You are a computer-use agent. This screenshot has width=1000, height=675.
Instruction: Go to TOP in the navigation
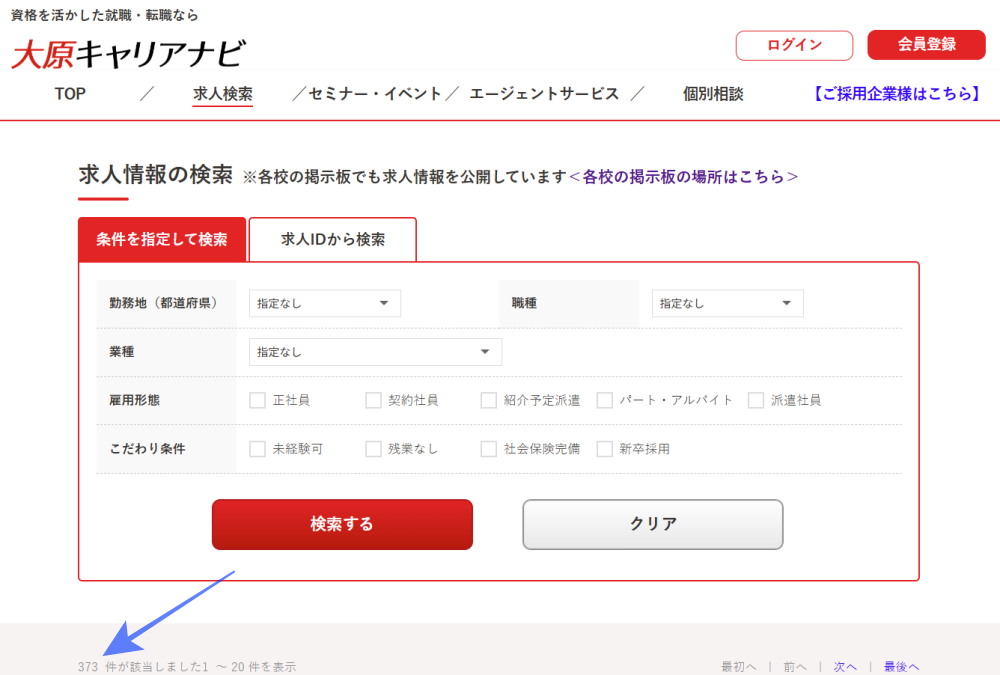[x=70, y=94]
